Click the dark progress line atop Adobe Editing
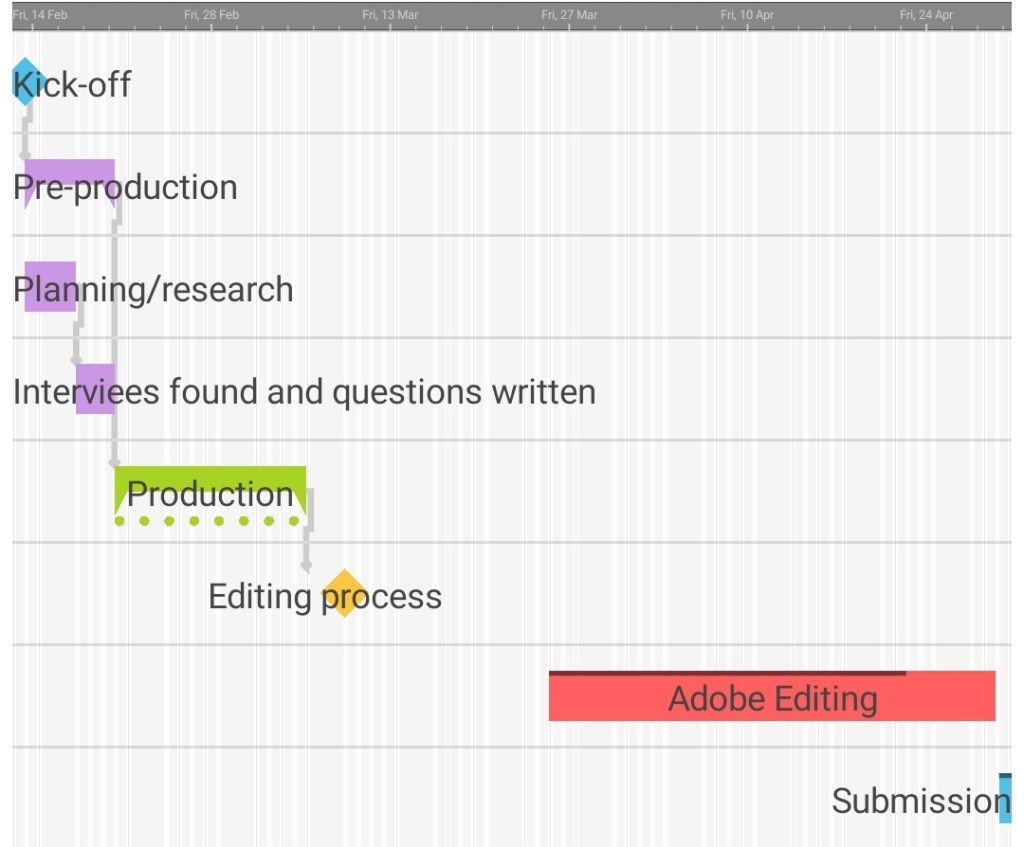This screenshot has height=847, width=1024. (x=727, y=673)
